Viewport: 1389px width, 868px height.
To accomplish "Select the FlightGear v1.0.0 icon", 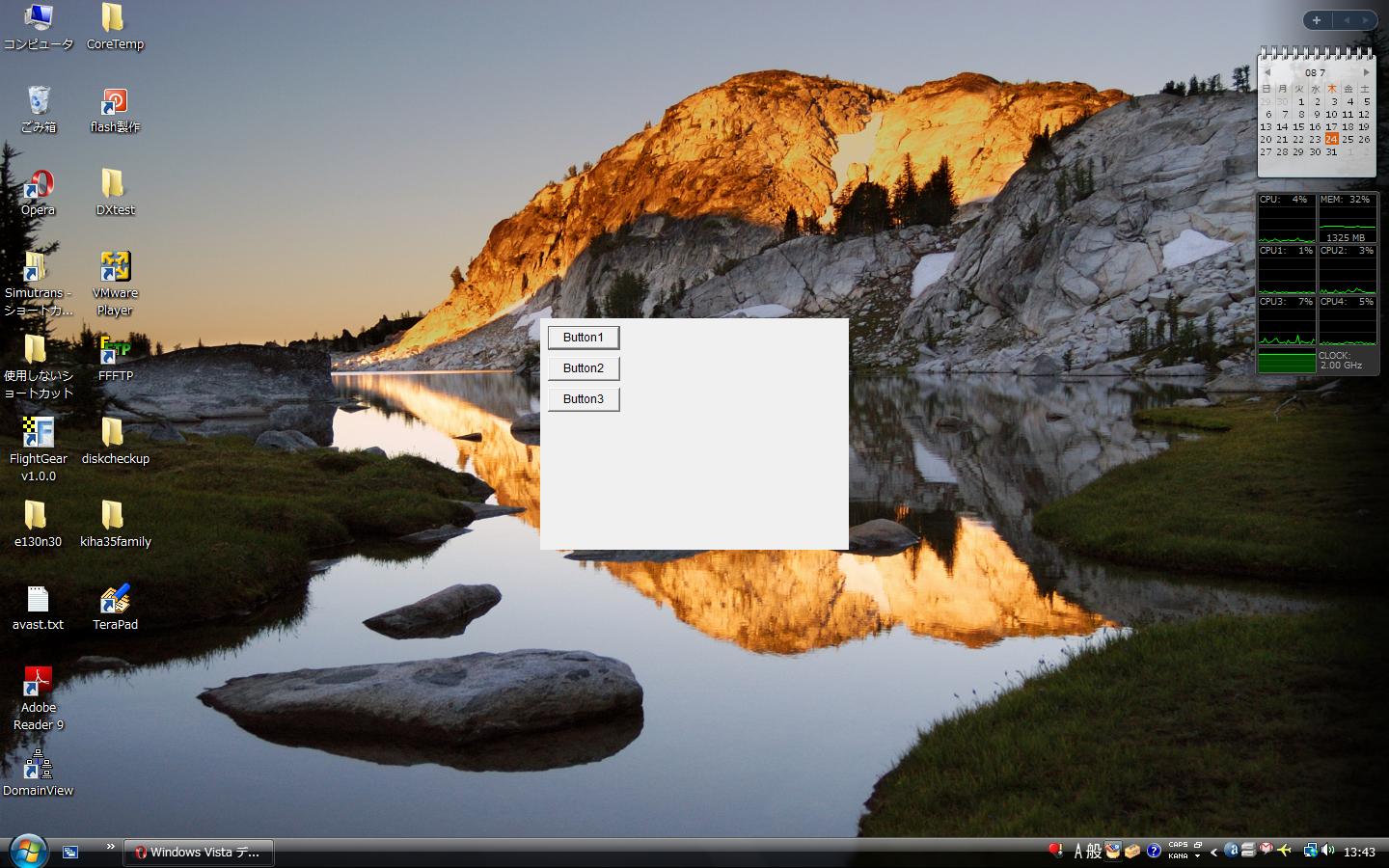I will click(x=39, y=450).
